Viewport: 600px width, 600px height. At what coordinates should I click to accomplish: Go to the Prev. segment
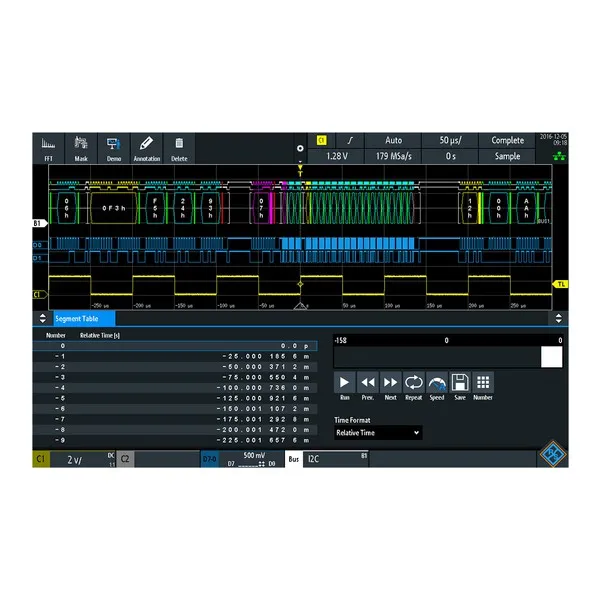(367, 385)
